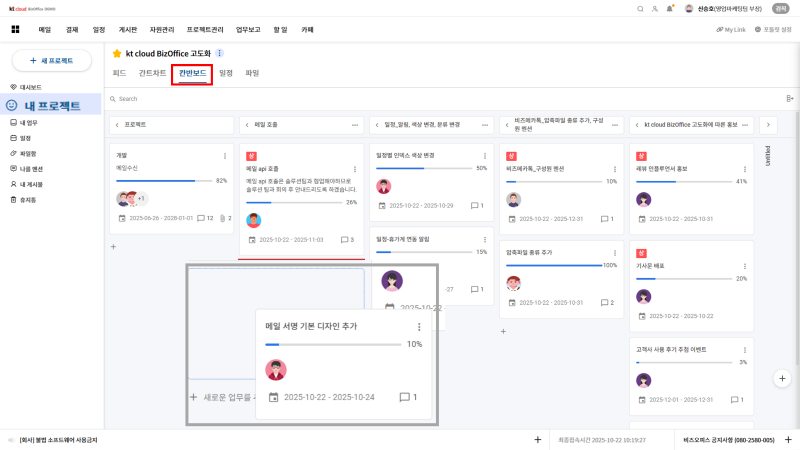Screen dimensions: 800x450
Task: Open comments icon on 메일 api 호출 card
Action: (343, 240)
